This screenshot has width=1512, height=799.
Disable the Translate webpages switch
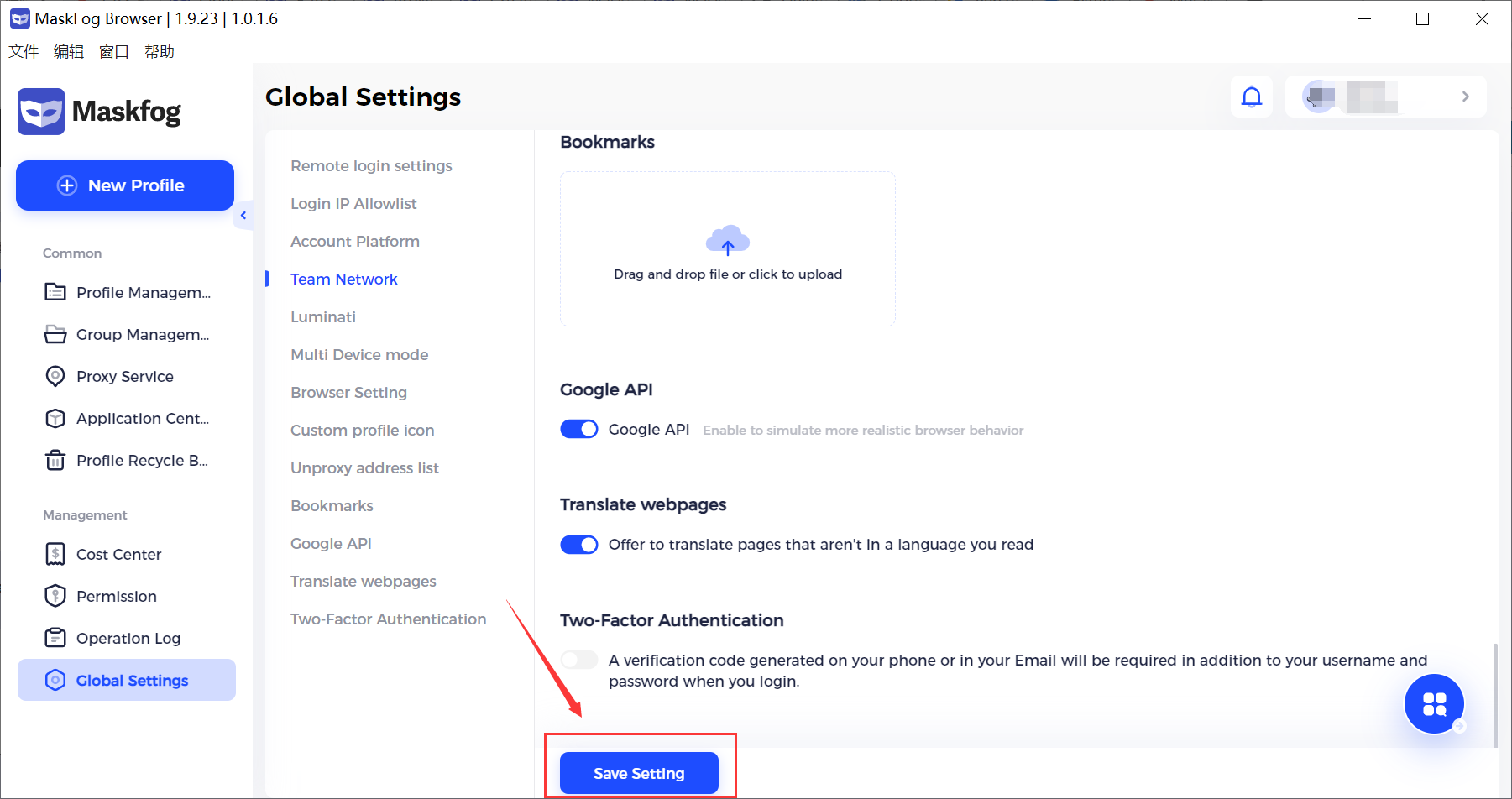[579, 545]
